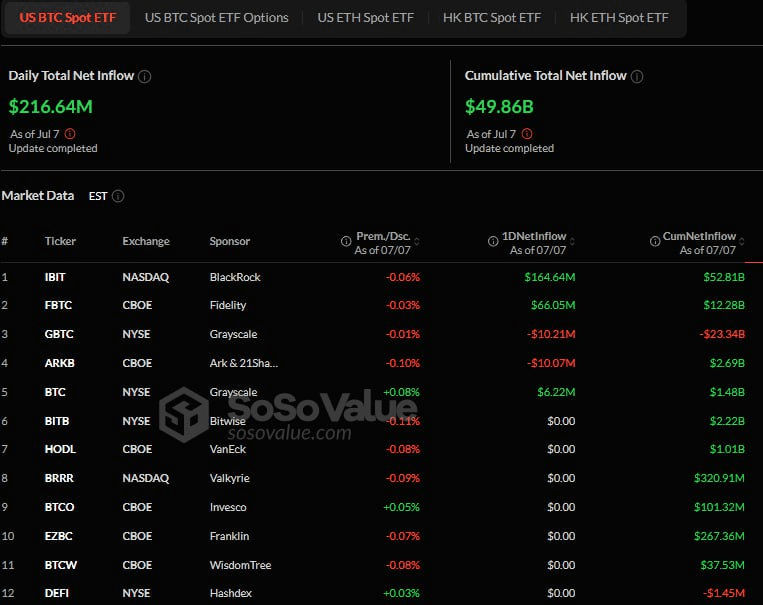Click the $320.91M cumulative inflow cell
The image size is (763, 605).
point(719,478)
